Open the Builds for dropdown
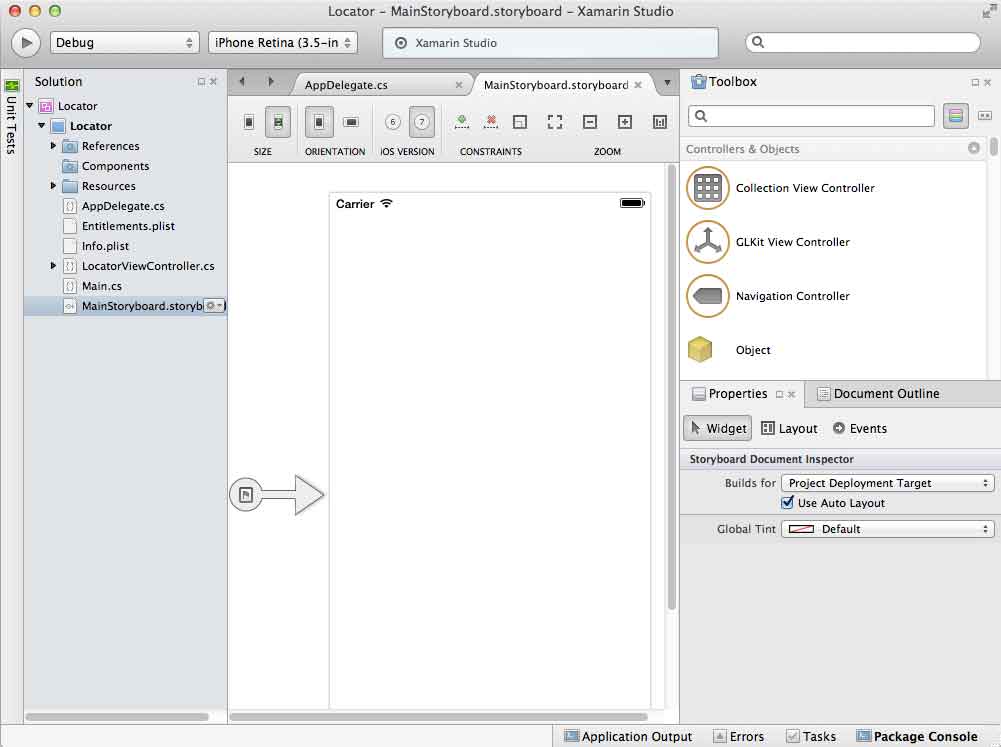 (887, 483)
